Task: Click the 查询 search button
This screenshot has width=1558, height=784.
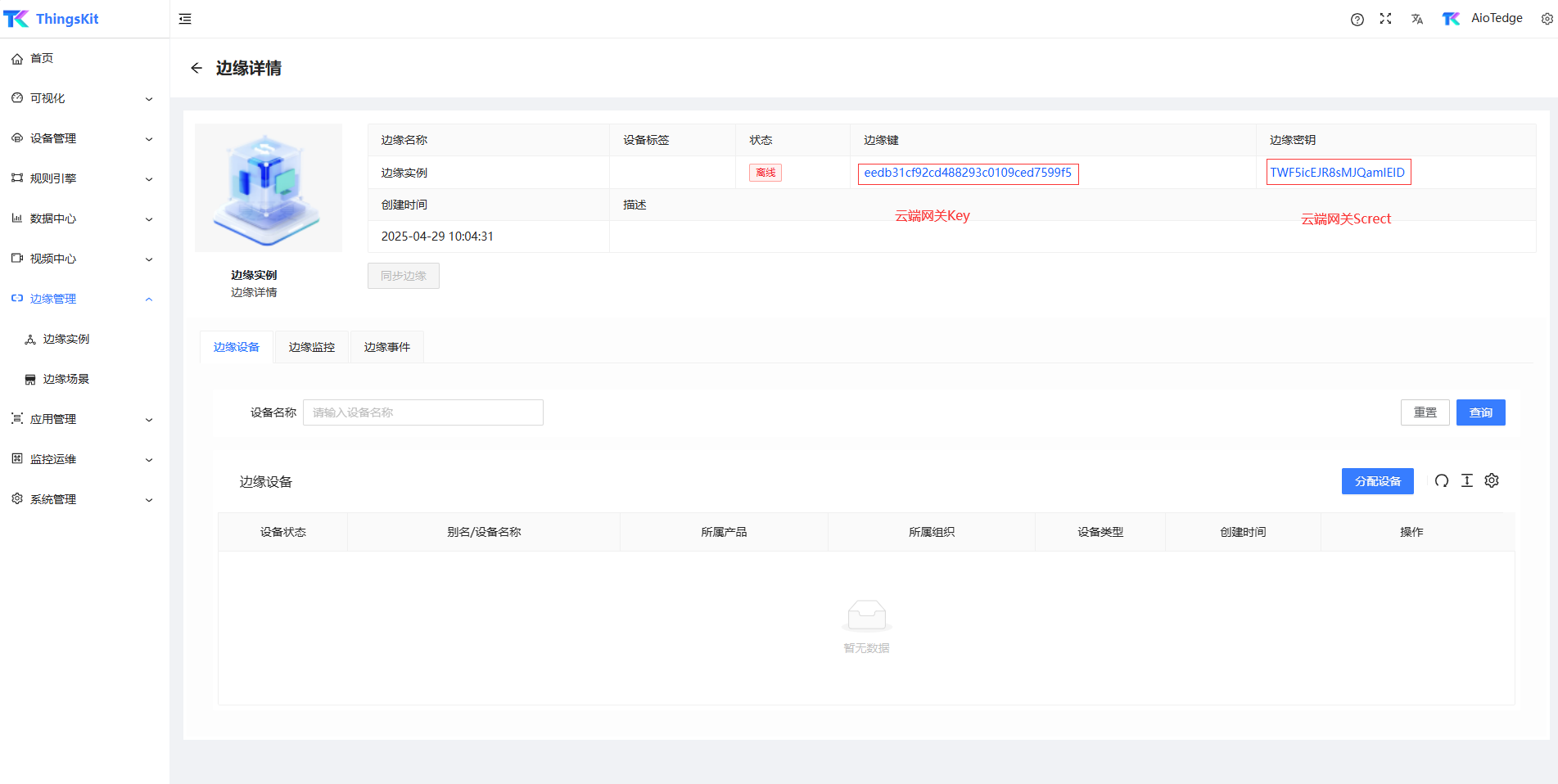Action: click(1480, 412)
